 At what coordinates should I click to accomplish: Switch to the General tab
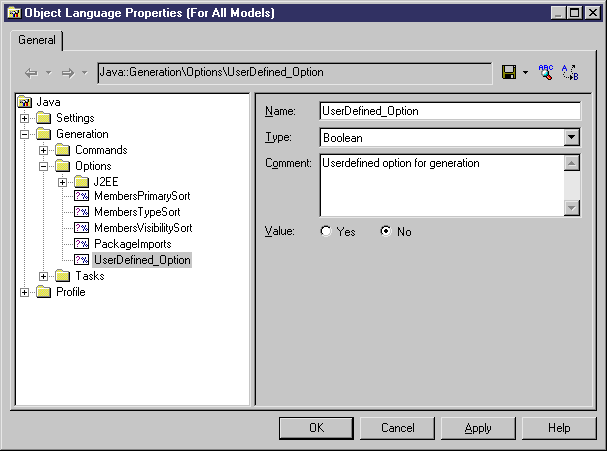[x=37, y=40]
